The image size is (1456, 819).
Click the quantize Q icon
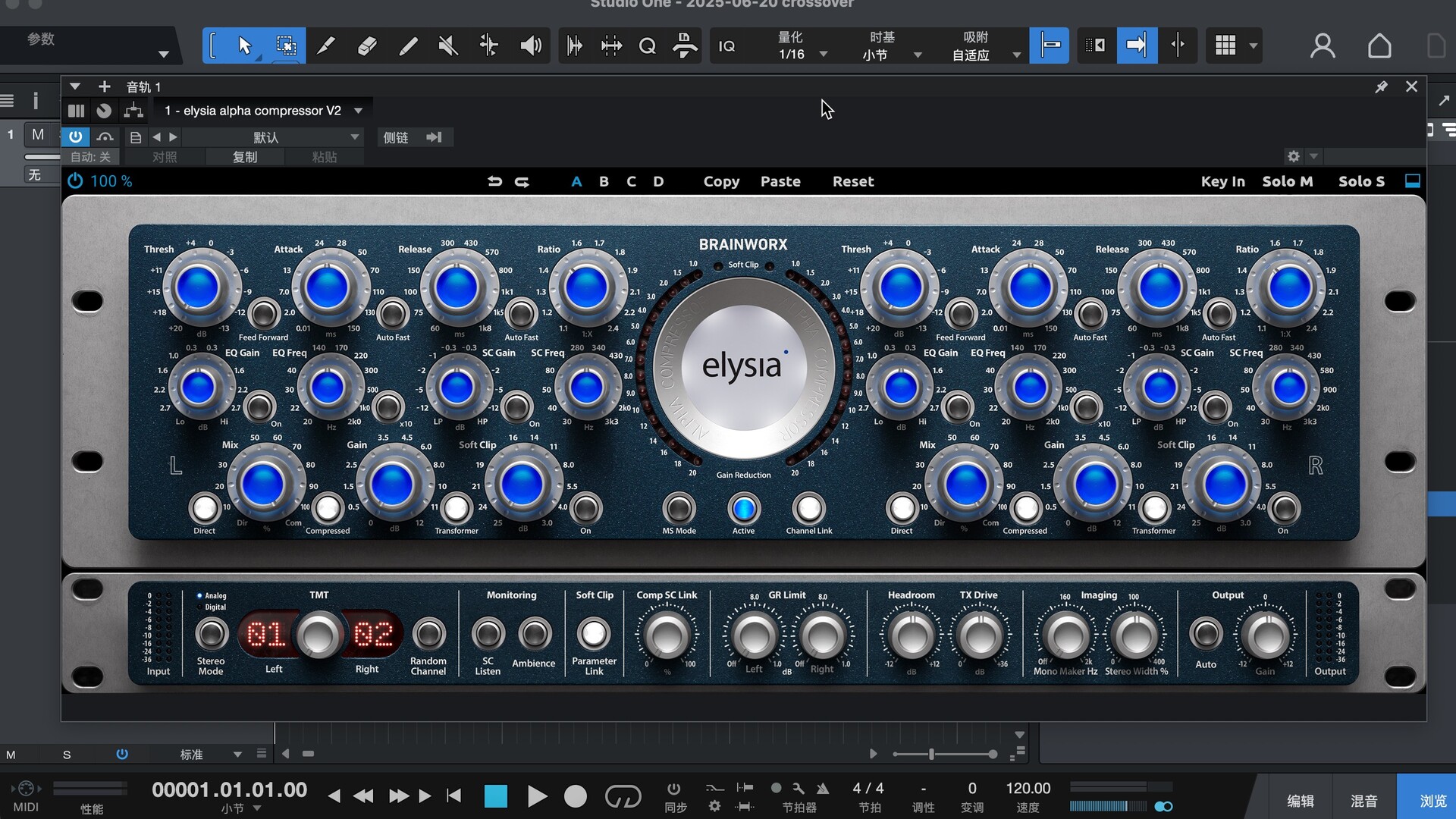point(647,46)
